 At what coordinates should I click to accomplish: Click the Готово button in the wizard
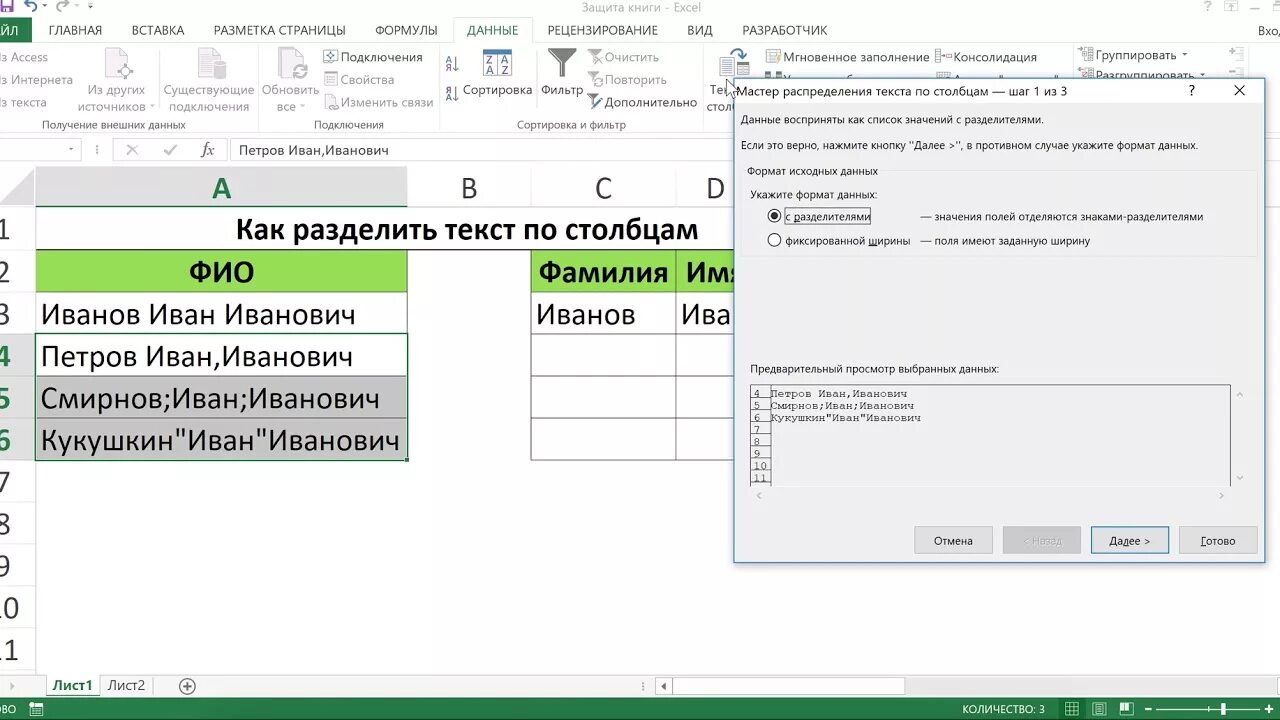1217,540
